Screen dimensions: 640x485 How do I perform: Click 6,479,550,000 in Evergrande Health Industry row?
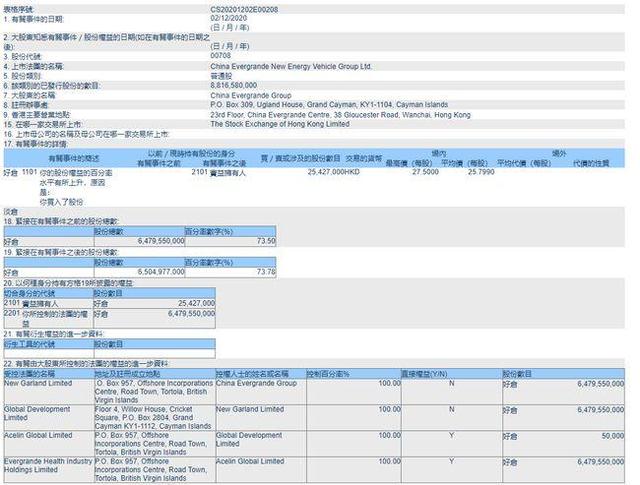(600, 462)
